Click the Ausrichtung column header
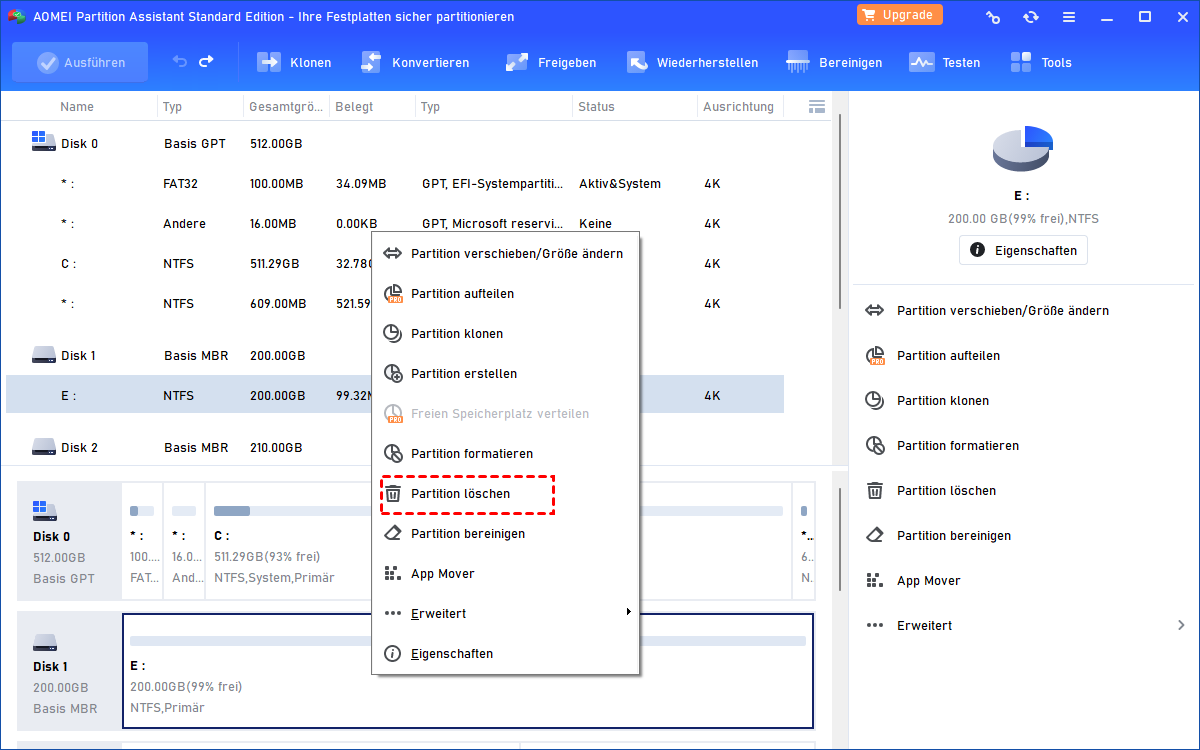Image resolution: width=1200 pixels, height=750 pixels. click(x=738, y=106)
